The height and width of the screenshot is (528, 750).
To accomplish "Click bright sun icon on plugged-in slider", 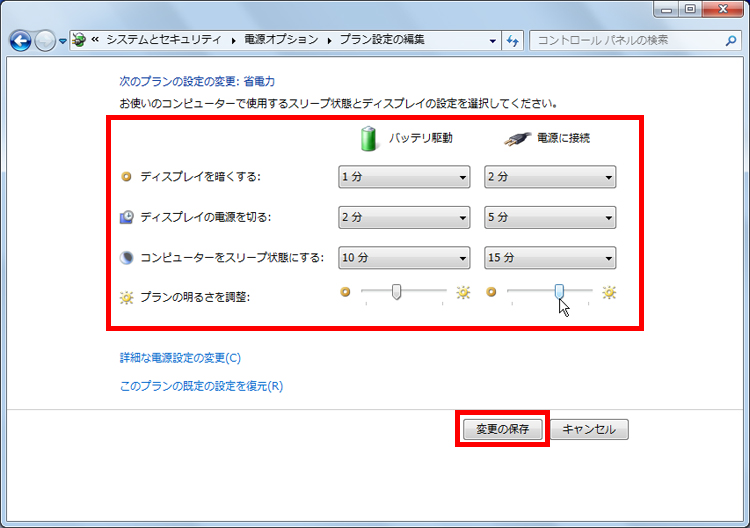I will click(x=609, y=292).
